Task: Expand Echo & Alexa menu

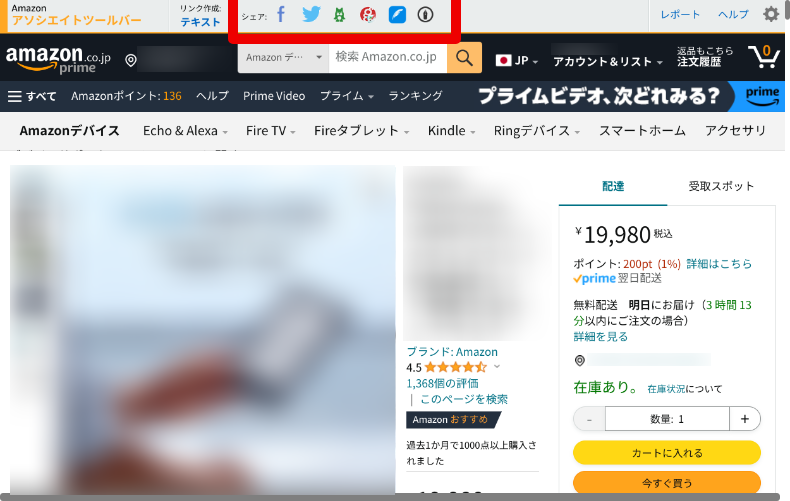Action: [x=185, y=131]
